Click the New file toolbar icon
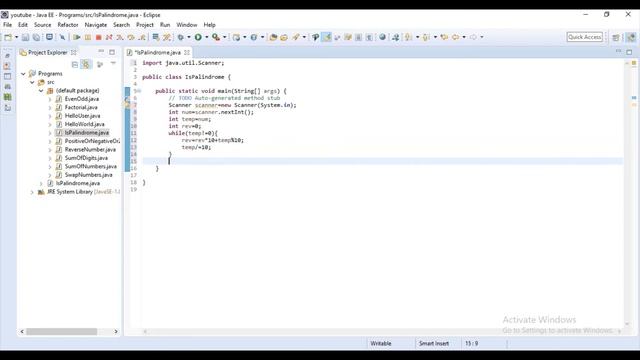Viewport: 640px width, 360px height. [x=8, y=37]
